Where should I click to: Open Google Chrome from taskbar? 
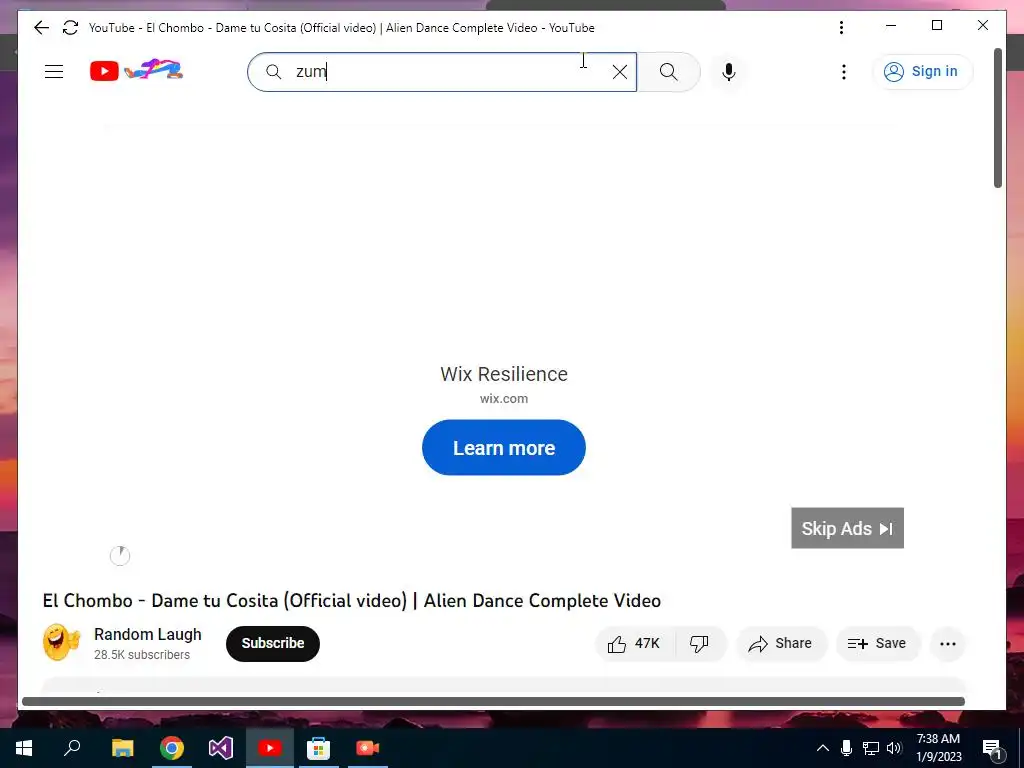coord(172,748)
